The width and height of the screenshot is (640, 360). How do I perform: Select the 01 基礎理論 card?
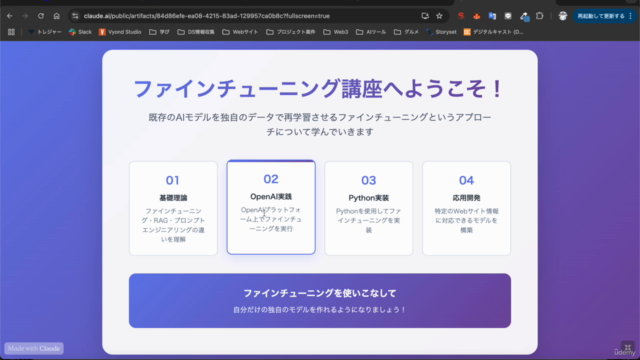173,208
